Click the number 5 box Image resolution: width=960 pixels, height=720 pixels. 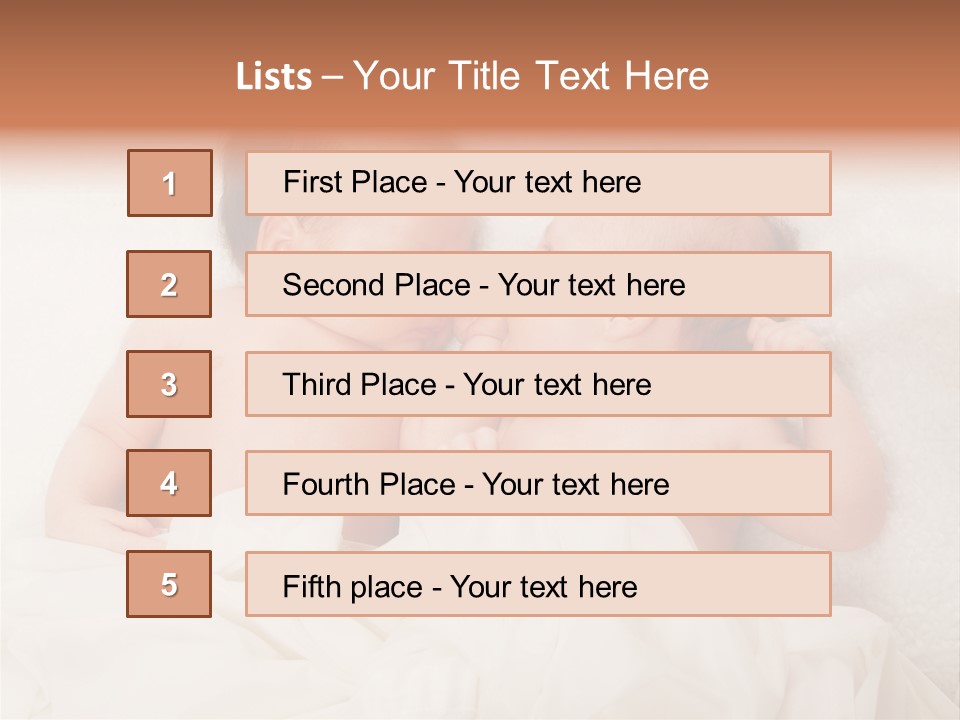[x=169, y=584]
